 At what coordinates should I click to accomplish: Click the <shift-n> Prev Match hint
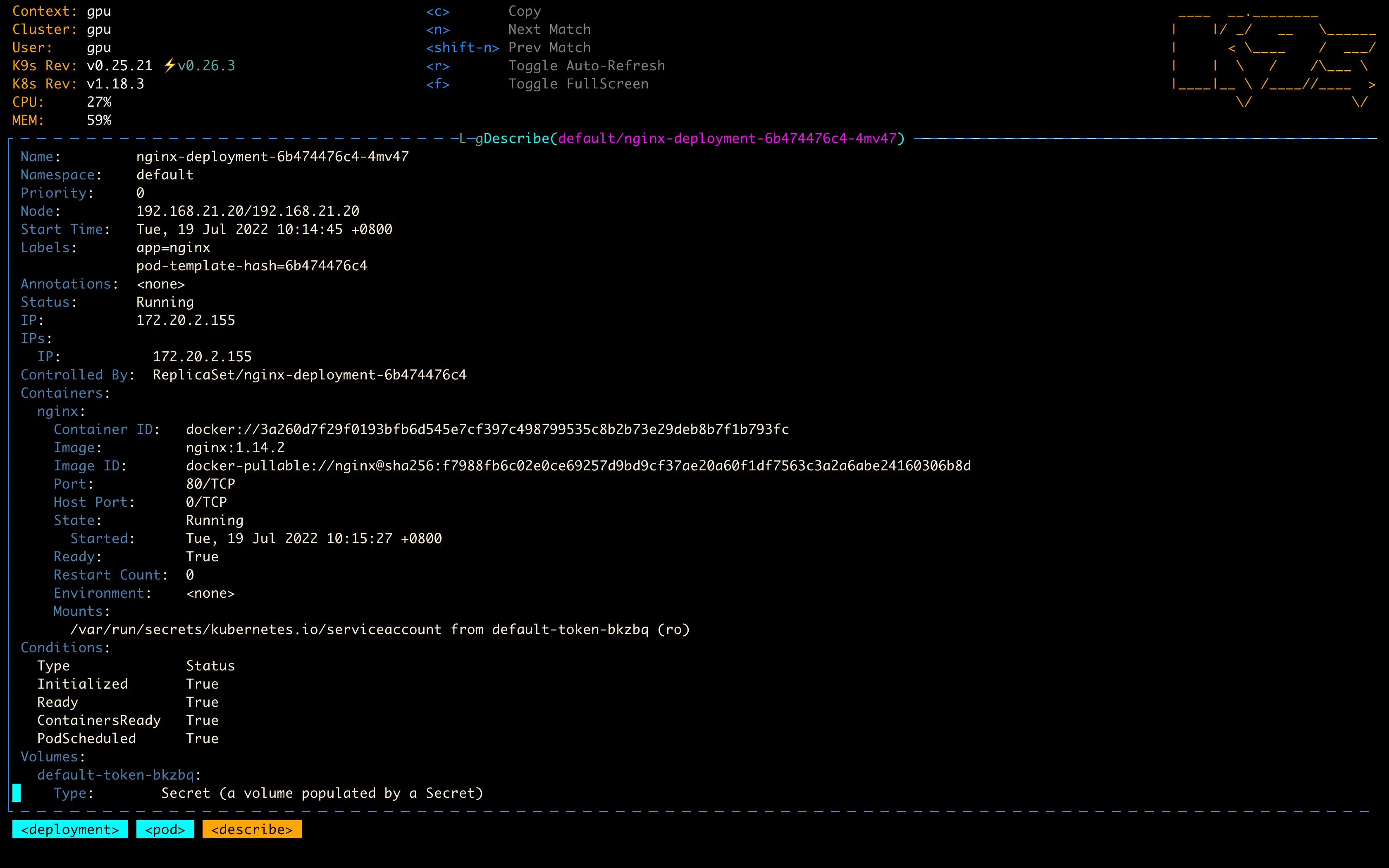[508, 48]
